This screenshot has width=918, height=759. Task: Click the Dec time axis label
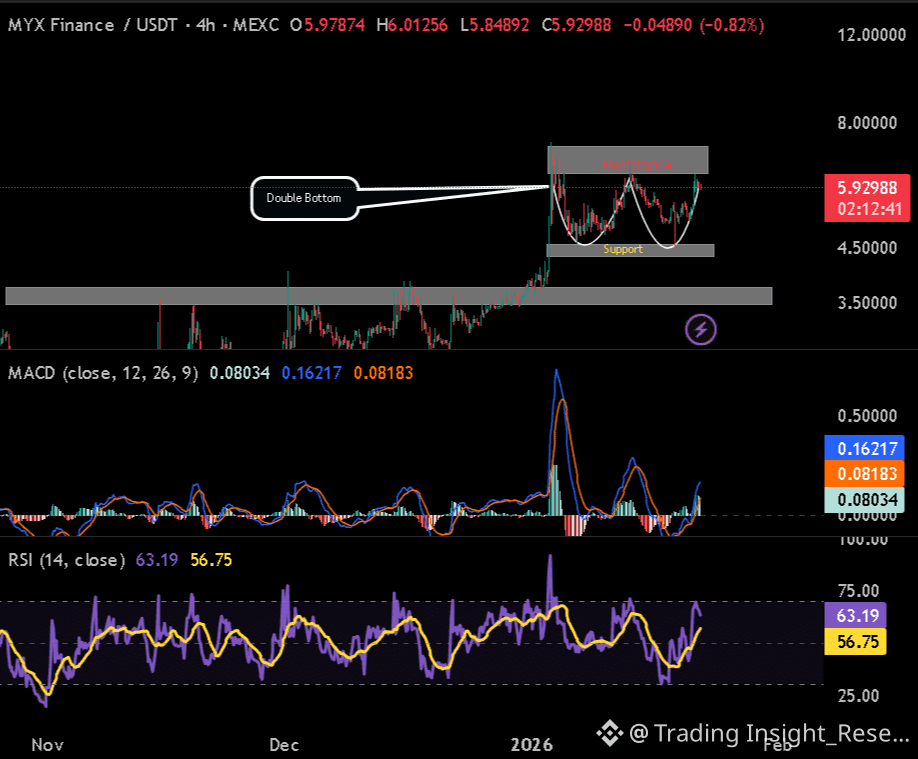284,745
